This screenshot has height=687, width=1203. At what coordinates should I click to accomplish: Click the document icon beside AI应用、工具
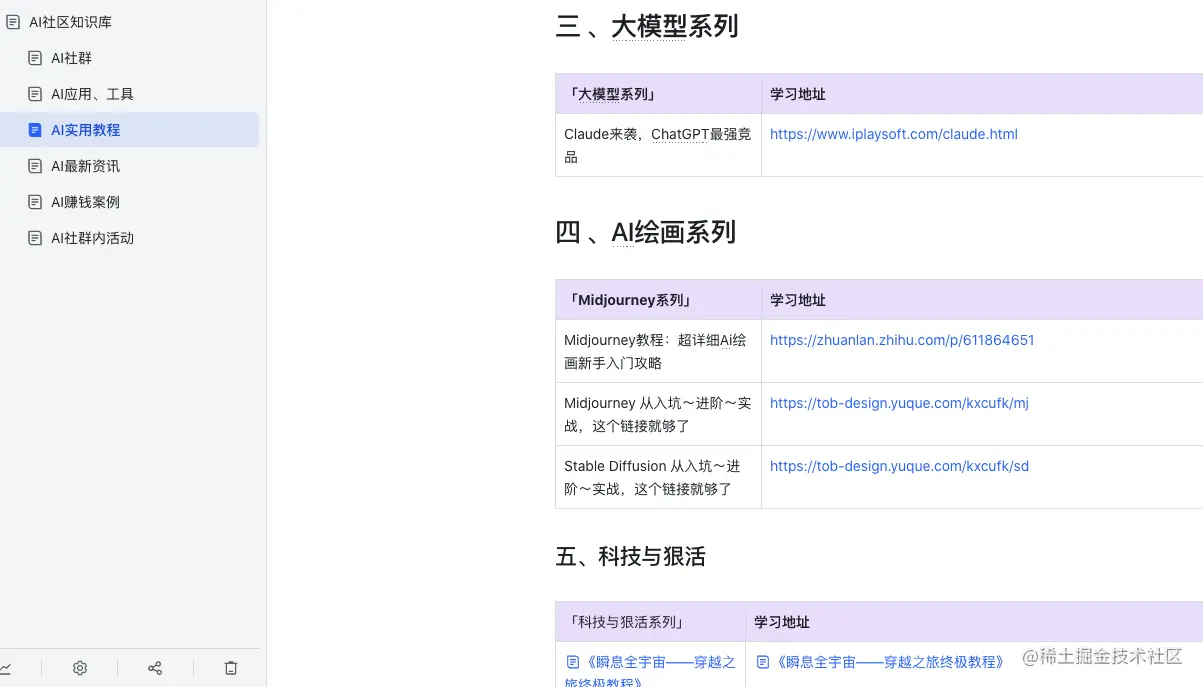(35, 94)
